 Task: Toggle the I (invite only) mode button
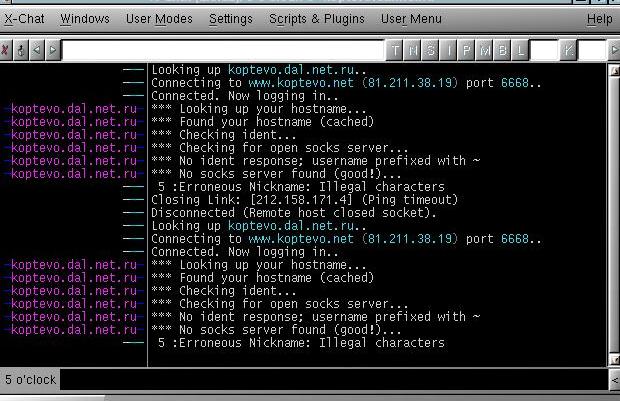[448, 50]
